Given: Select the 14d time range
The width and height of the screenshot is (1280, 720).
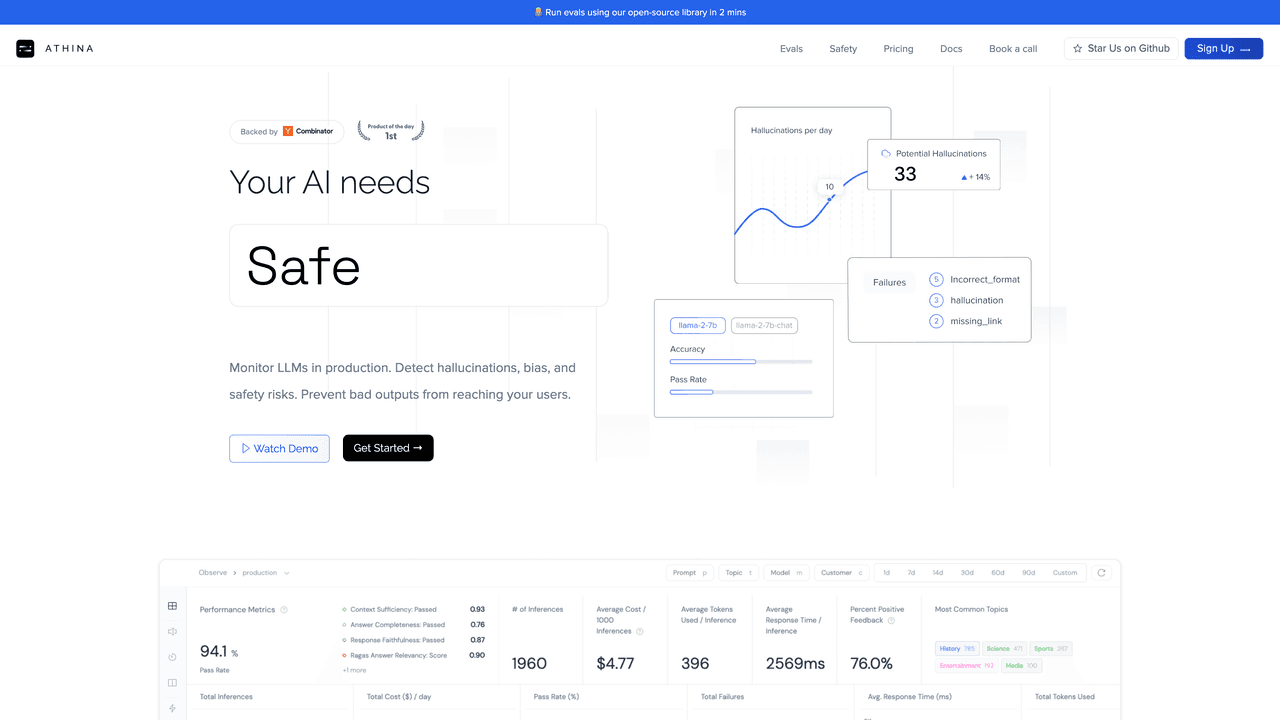Looking at the screenshot, I should click(x=937, y=573).
